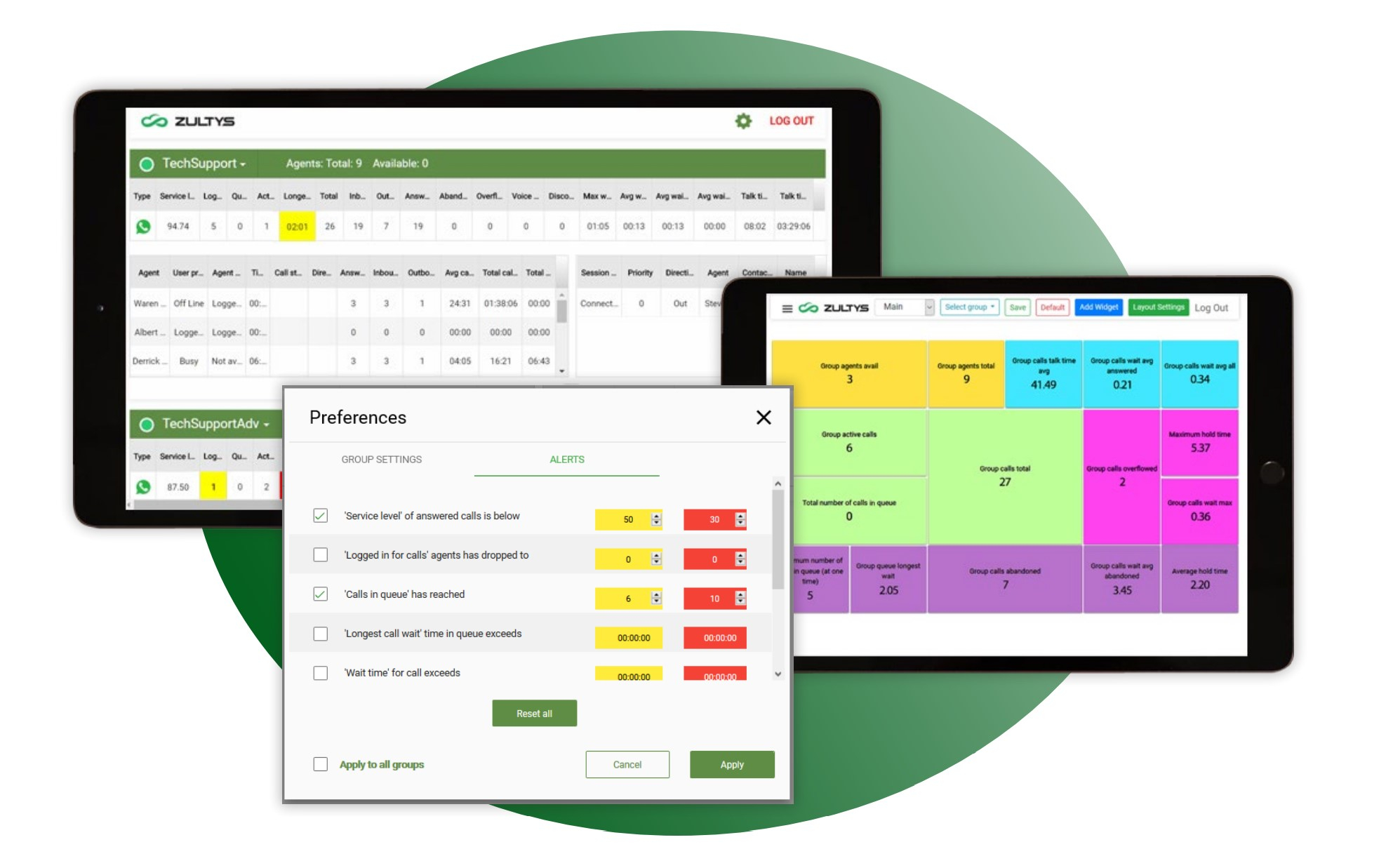Check 'Apply to all groups' checkbox
The height and width of the screenshot is (868, 1386).
[x=320, y=764]
